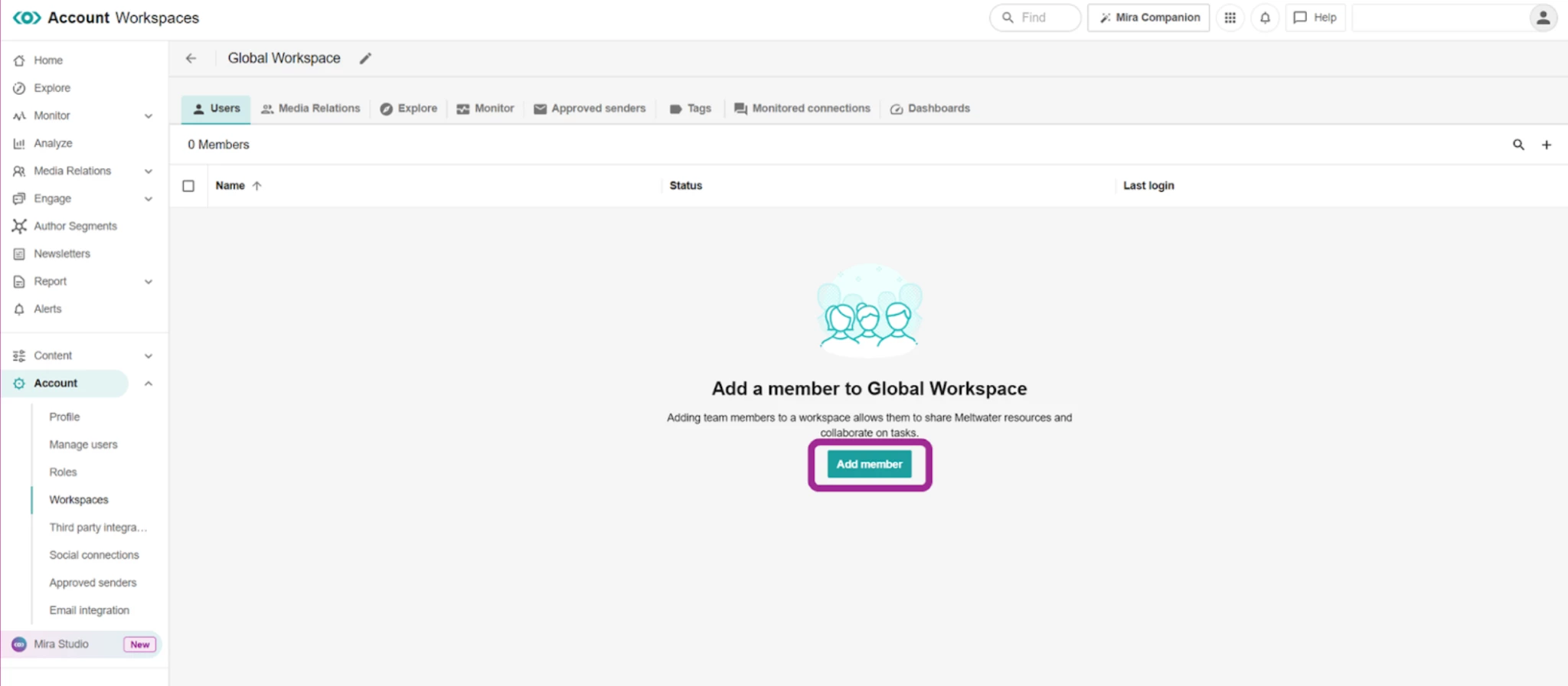
Task: Open Third party integrations item
Action: (x=98, y=528)
